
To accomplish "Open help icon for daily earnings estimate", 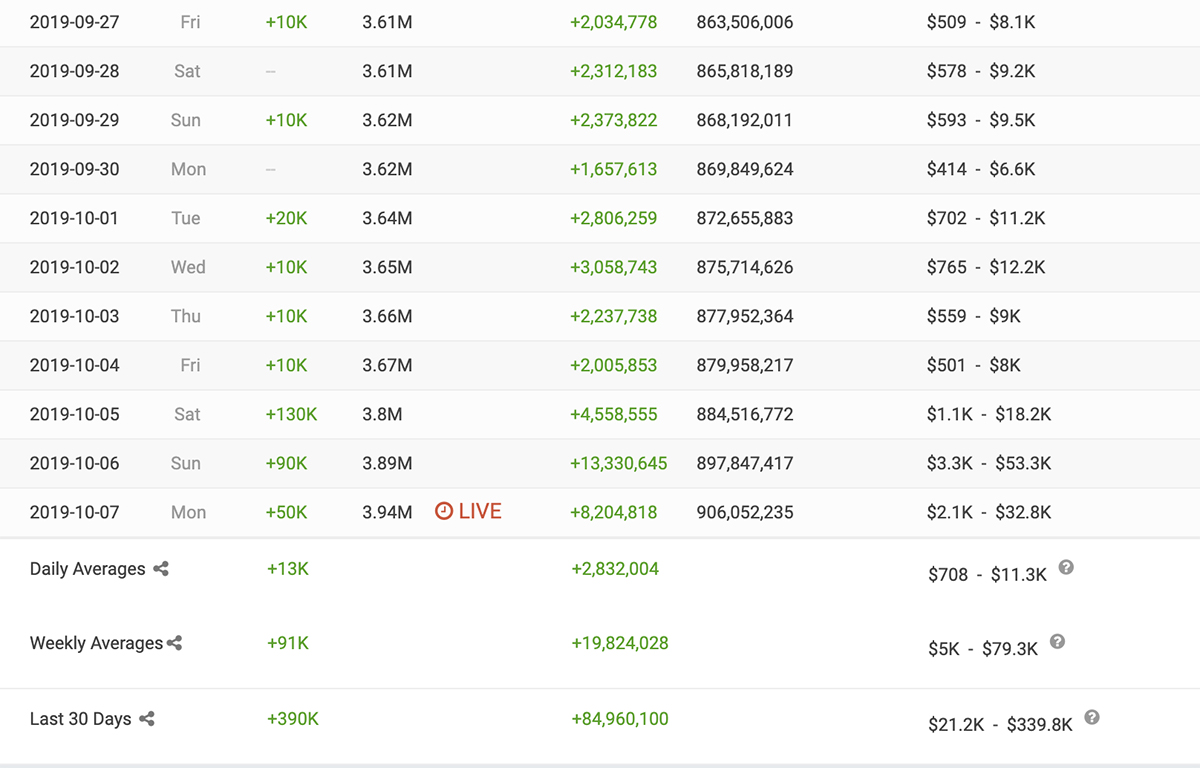I will point(1066,568).
